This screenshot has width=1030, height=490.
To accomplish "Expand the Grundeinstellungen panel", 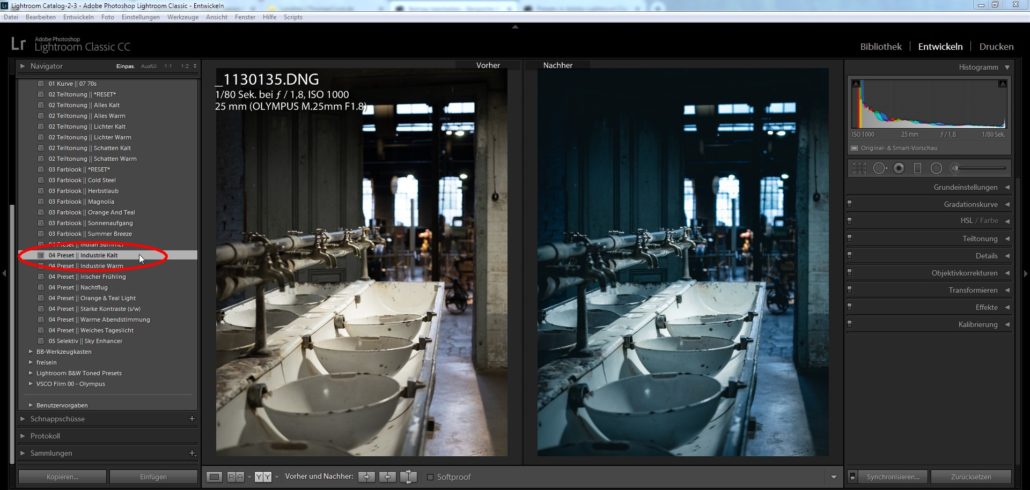I will (x=1007, y=187).
